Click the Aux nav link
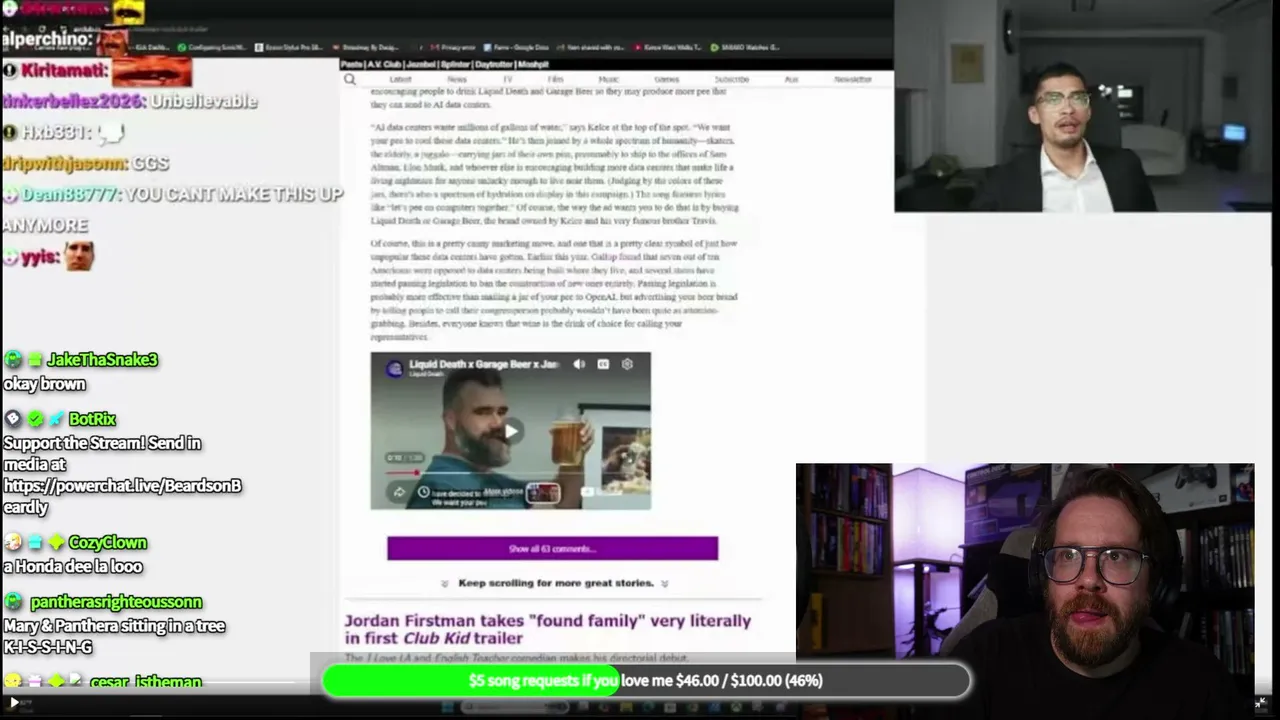The image size is (1280, 720). point(791,79)
